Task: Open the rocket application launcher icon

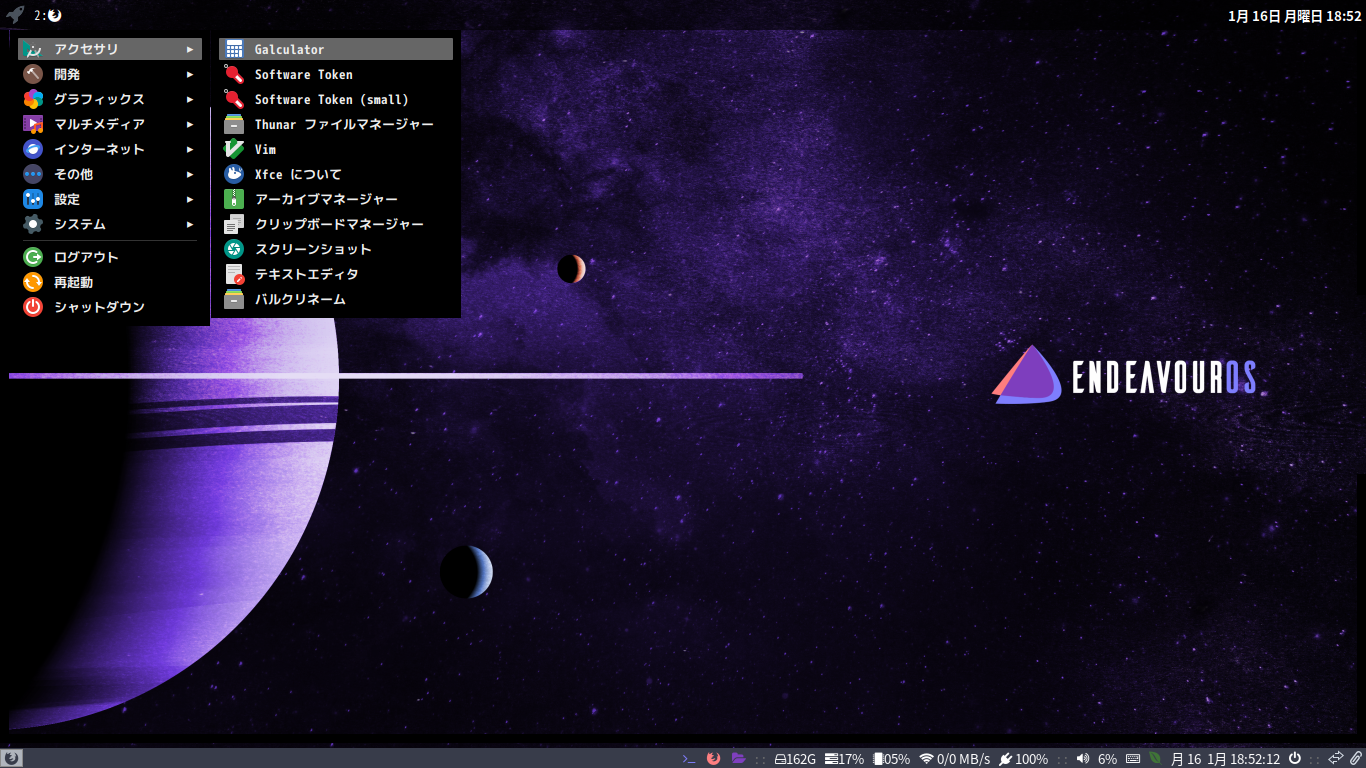Action: pyautogui.click(x=14, y=15)
